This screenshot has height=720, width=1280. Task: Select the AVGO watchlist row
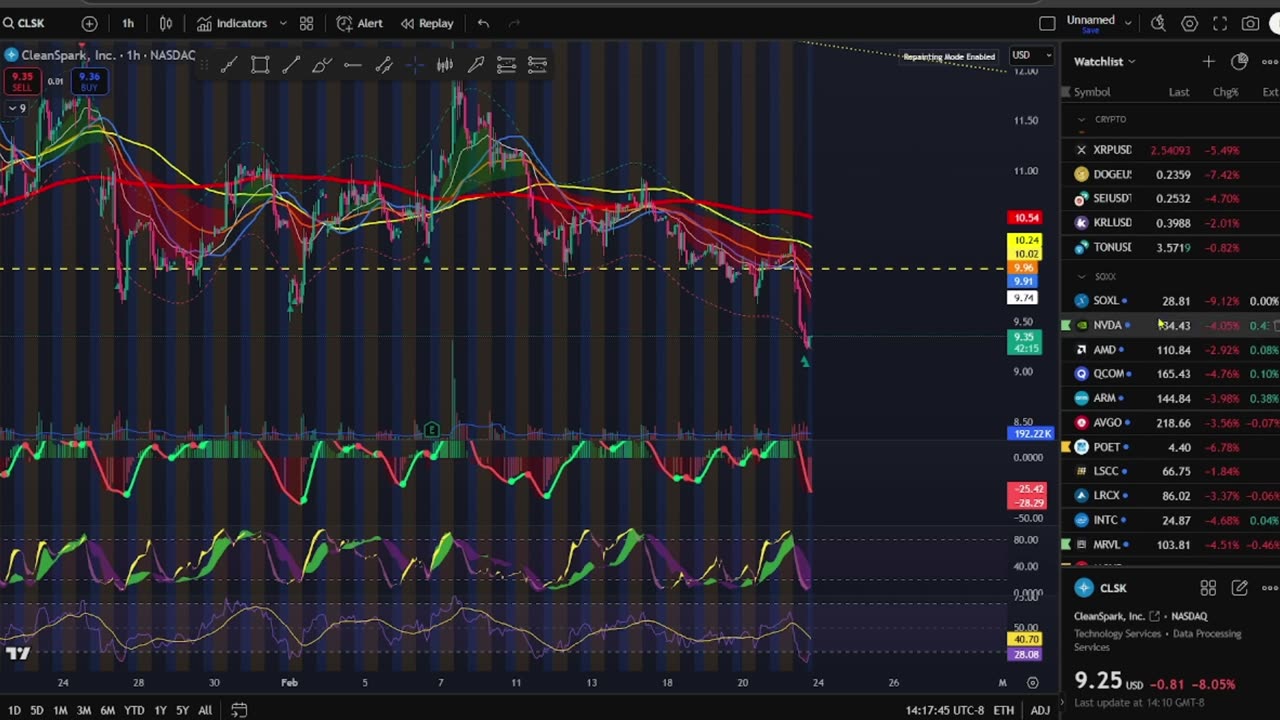click(x=1170, y=423)
